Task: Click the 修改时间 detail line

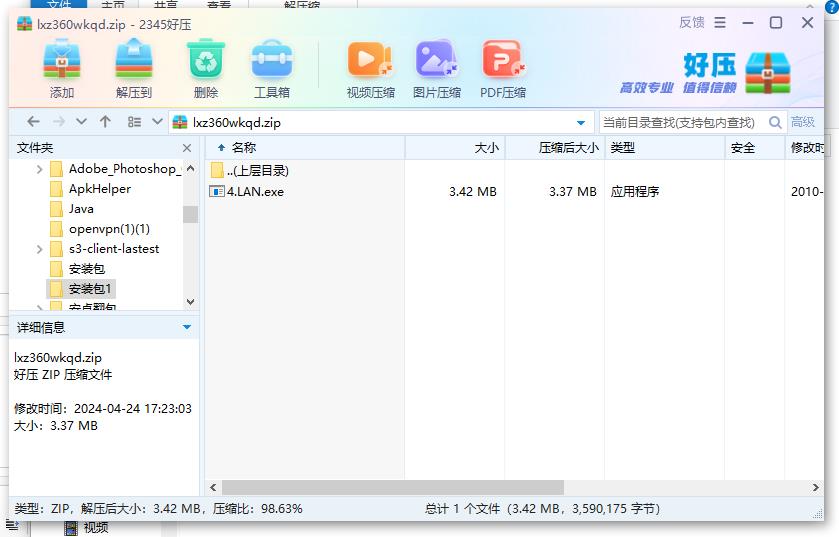Action: [103, 409]
